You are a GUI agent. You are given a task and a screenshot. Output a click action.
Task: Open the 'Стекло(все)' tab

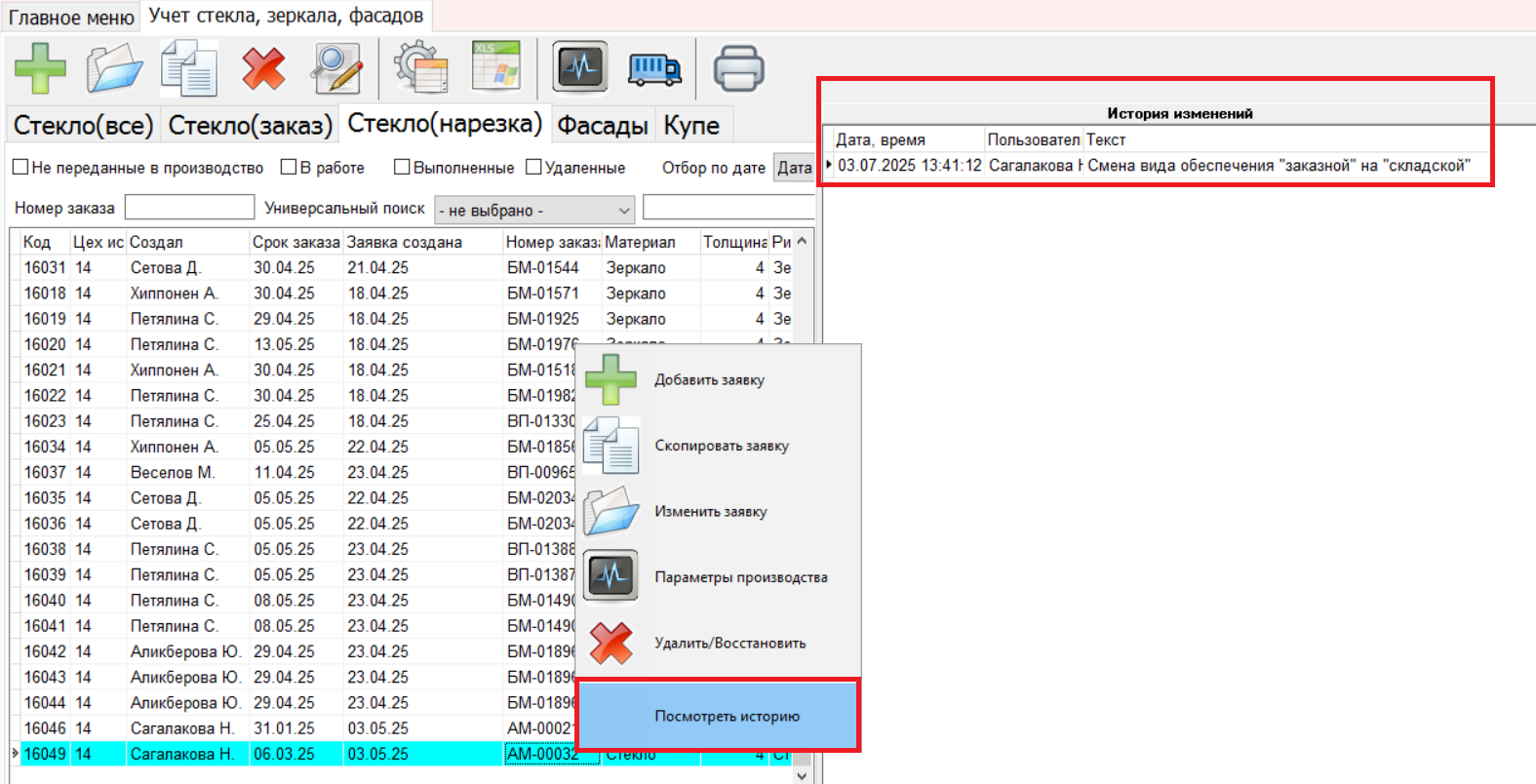[83, 126]
